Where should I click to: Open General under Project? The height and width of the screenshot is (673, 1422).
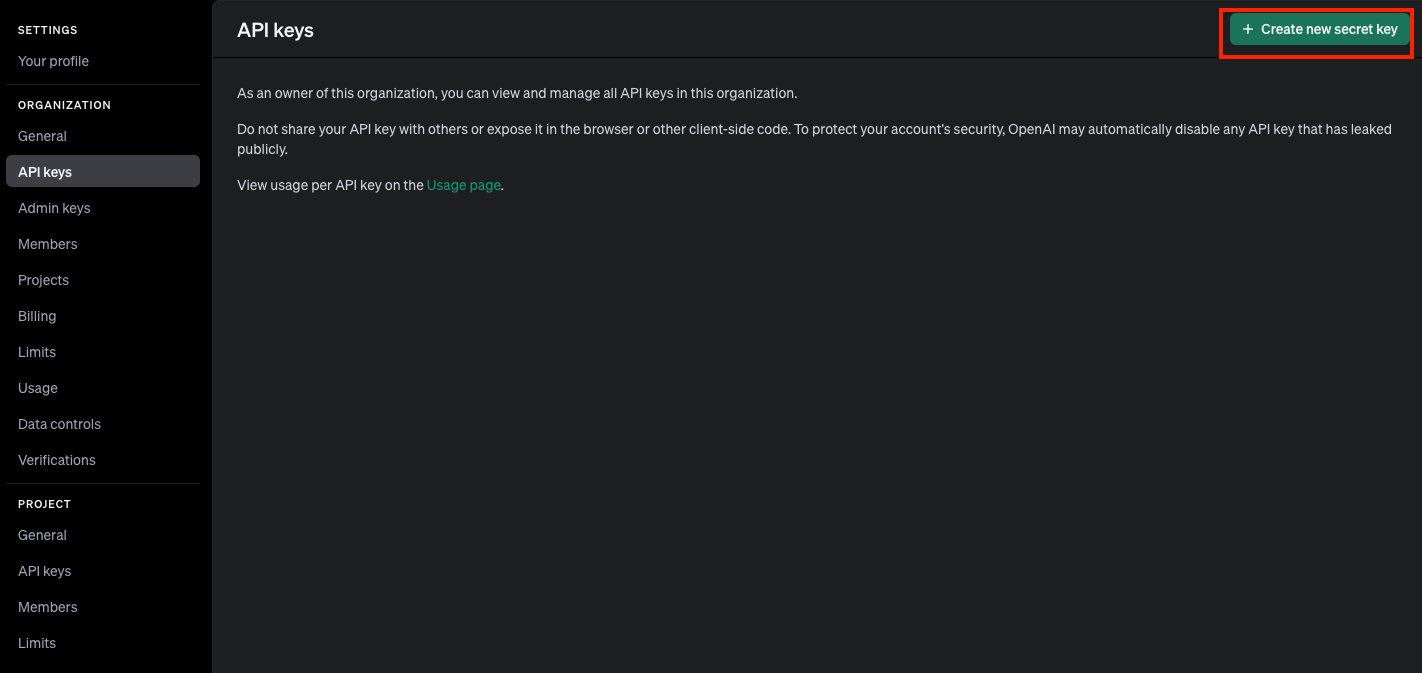pos(42,535)
